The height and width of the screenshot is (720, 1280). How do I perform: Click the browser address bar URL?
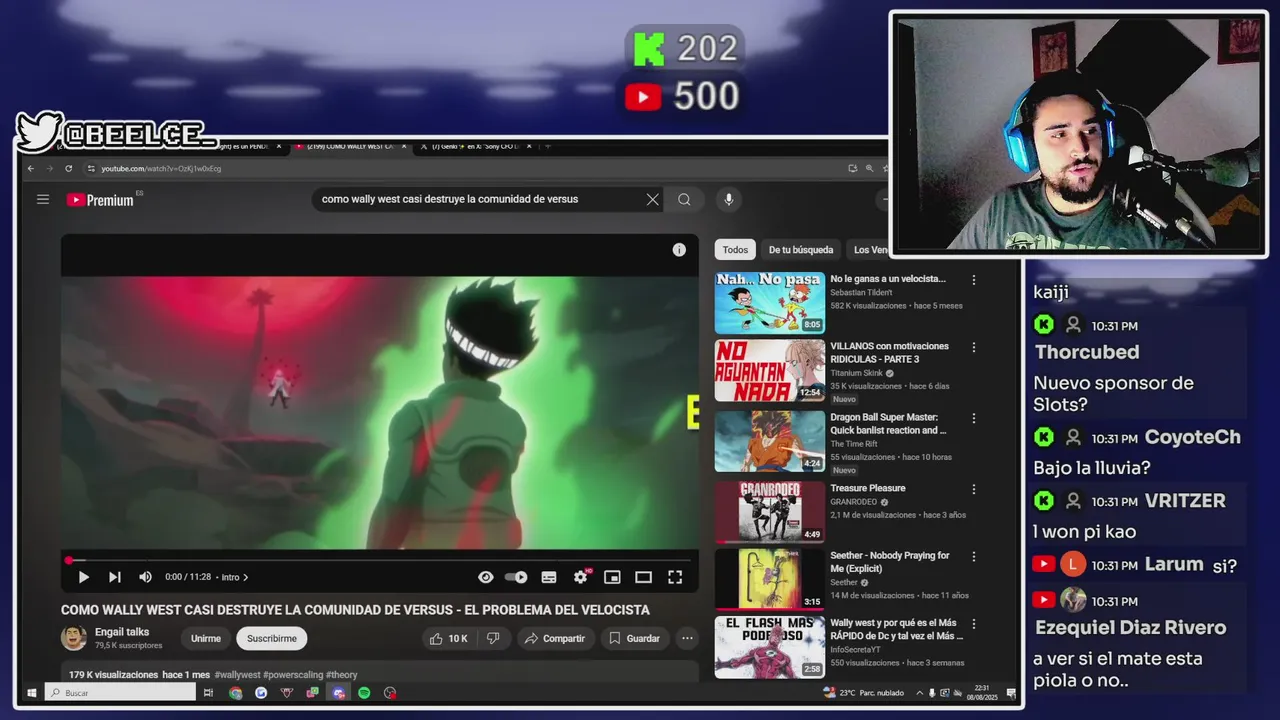(x=161, y=168)
